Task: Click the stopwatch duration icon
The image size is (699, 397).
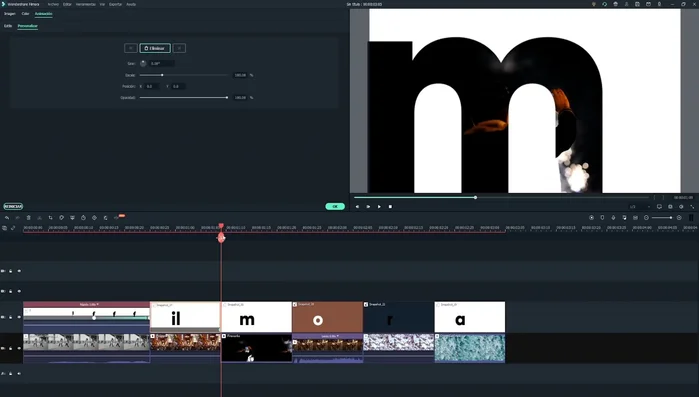Action: click(83, 218)
